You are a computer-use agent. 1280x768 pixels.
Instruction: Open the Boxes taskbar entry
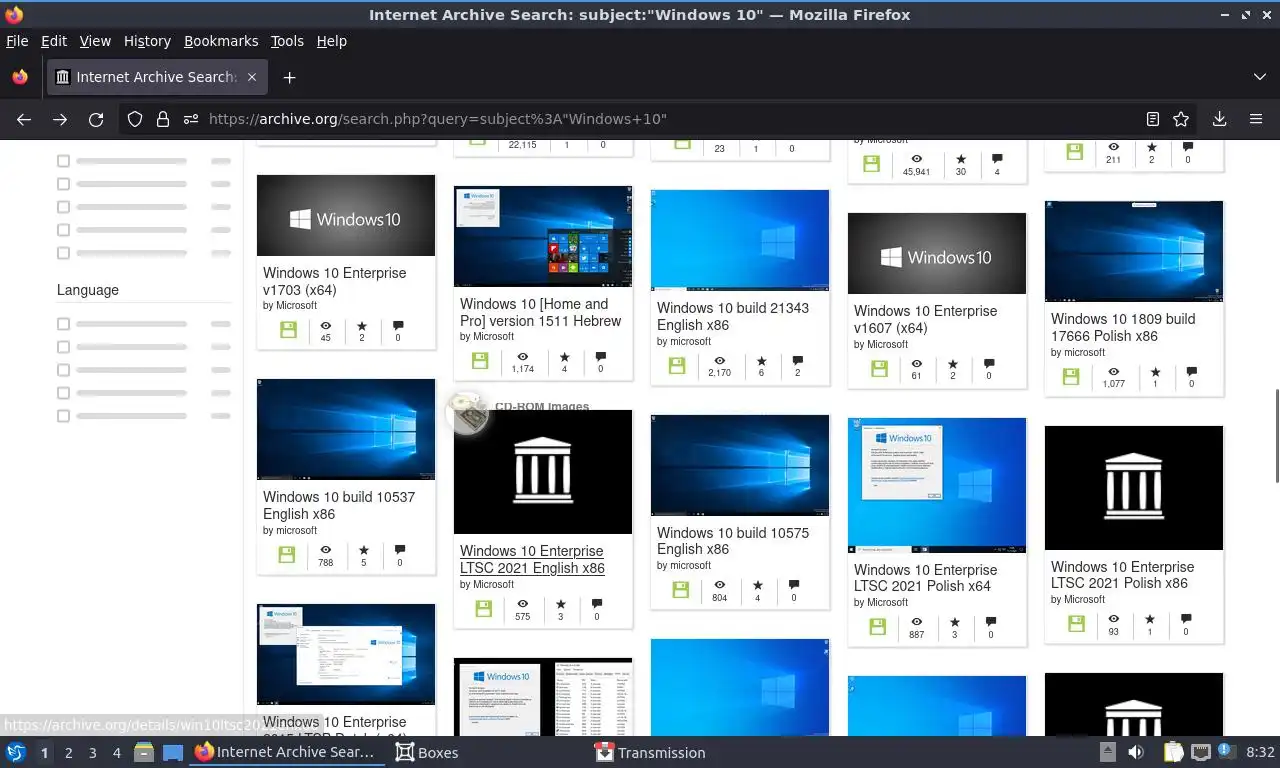coord(427,753)
